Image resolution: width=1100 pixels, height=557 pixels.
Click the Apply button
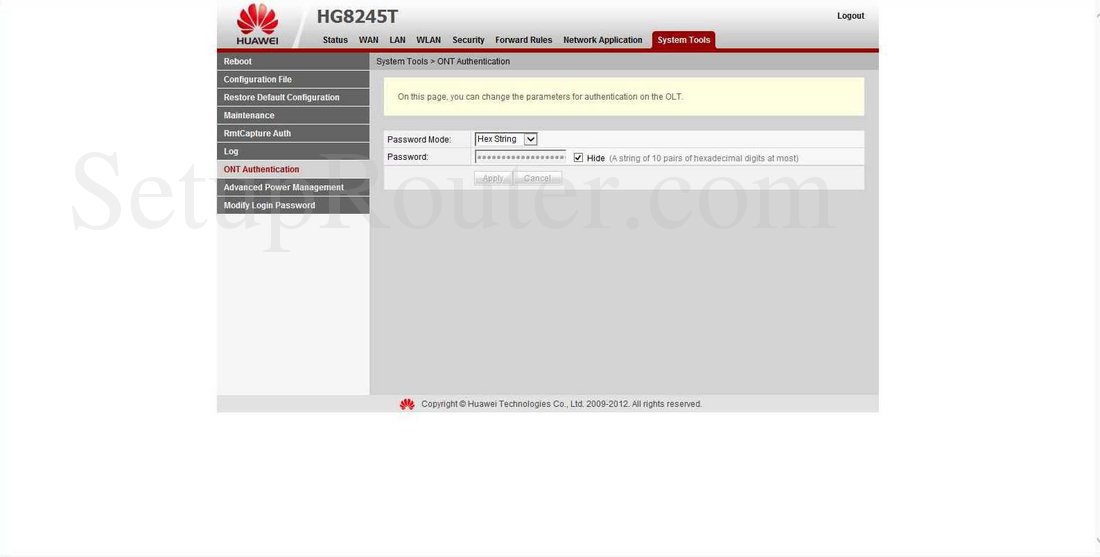pos(492,178)
